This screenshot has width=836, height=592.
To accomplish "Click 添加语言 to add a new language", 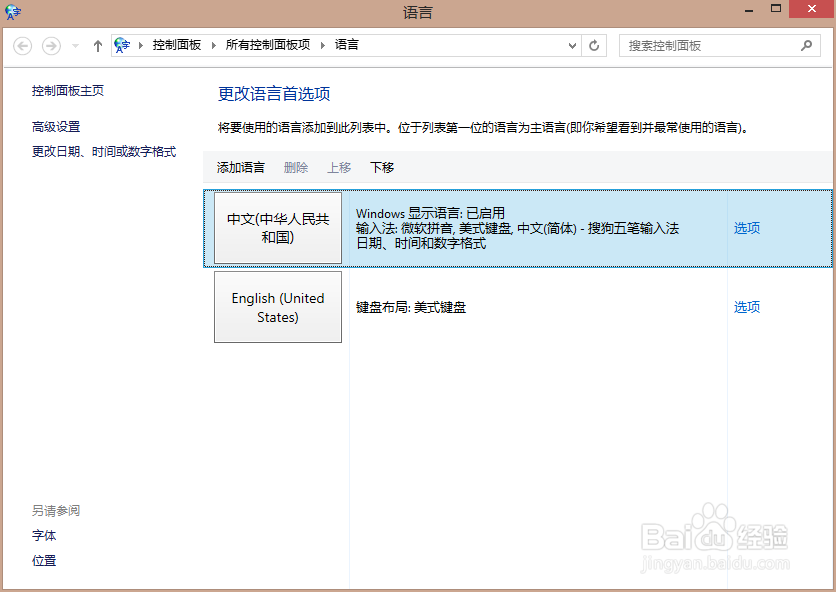I will pyautogui.click(x=239, y=167).
